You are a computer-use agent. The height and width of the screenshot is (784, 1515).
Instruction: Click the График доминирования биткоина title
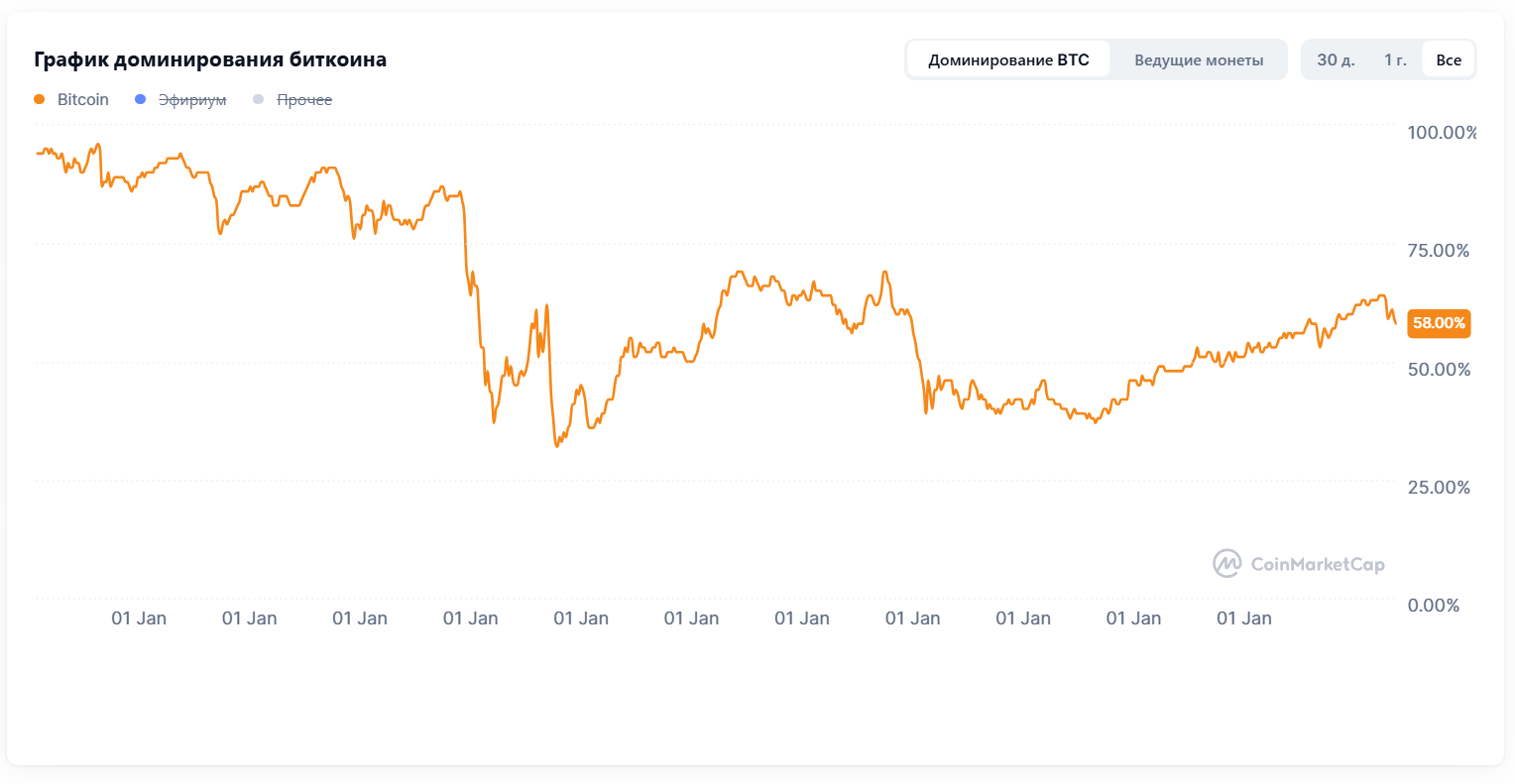pos(210,59)
